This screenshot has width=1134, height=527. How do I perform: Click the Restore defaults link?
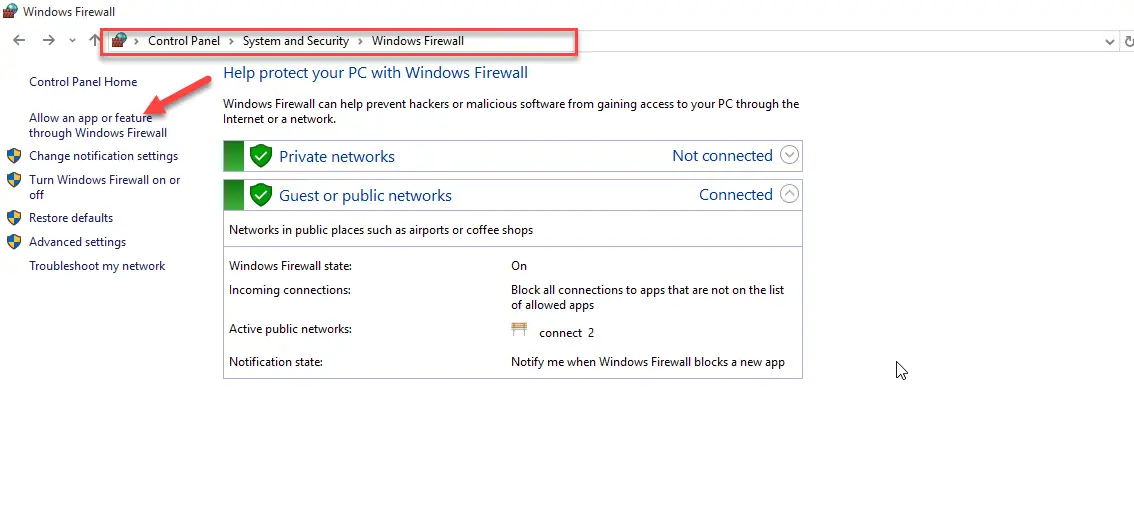pyautogui.click(x=71, y=218)
